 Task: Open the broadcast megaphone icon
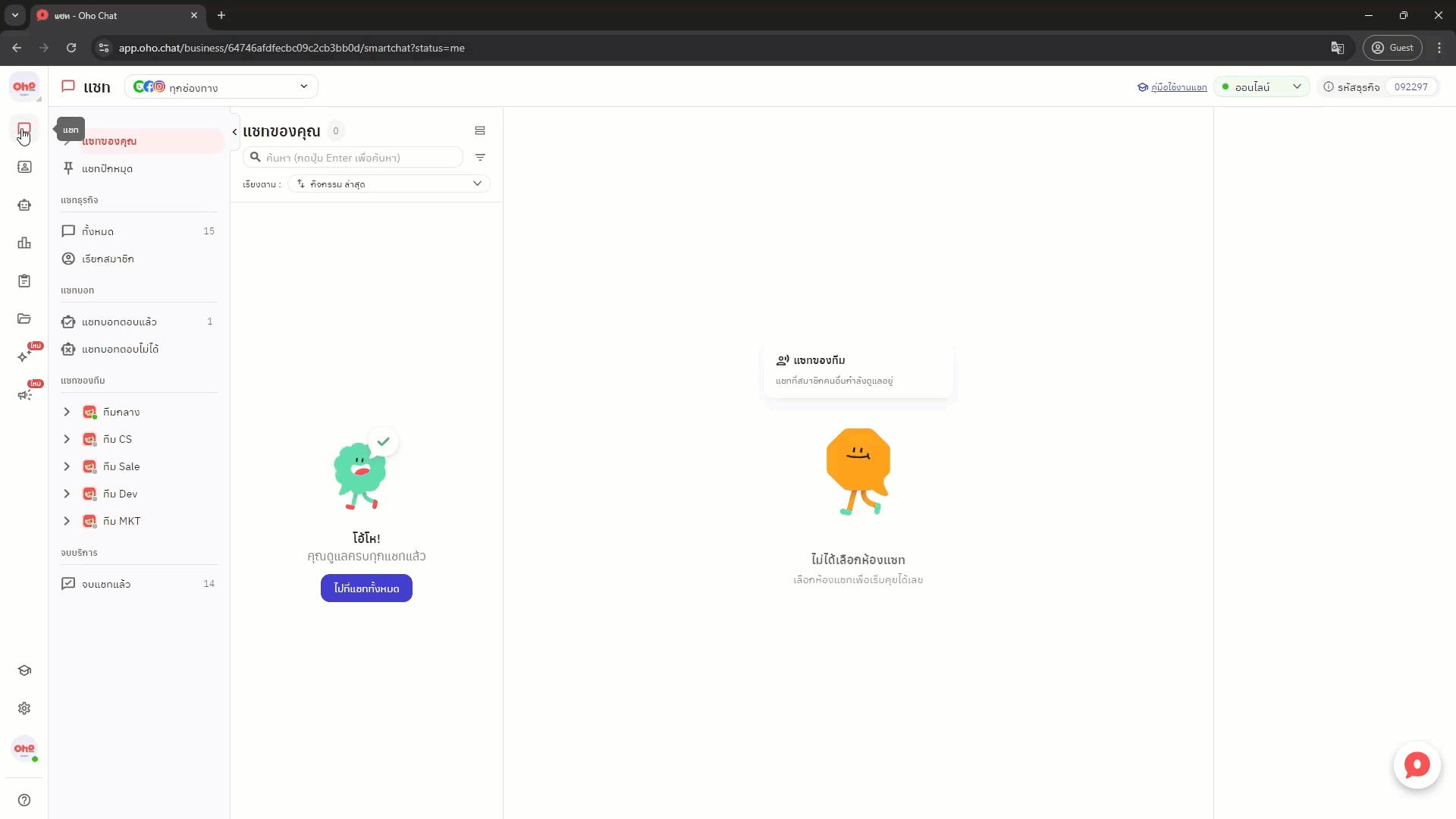pyautogui.click(x=24, y=394)
